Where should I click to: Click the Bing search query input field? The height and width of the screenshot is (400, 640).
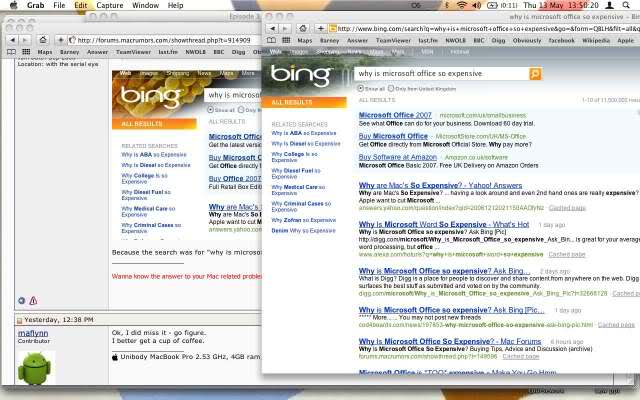click(x=442, y=73)
